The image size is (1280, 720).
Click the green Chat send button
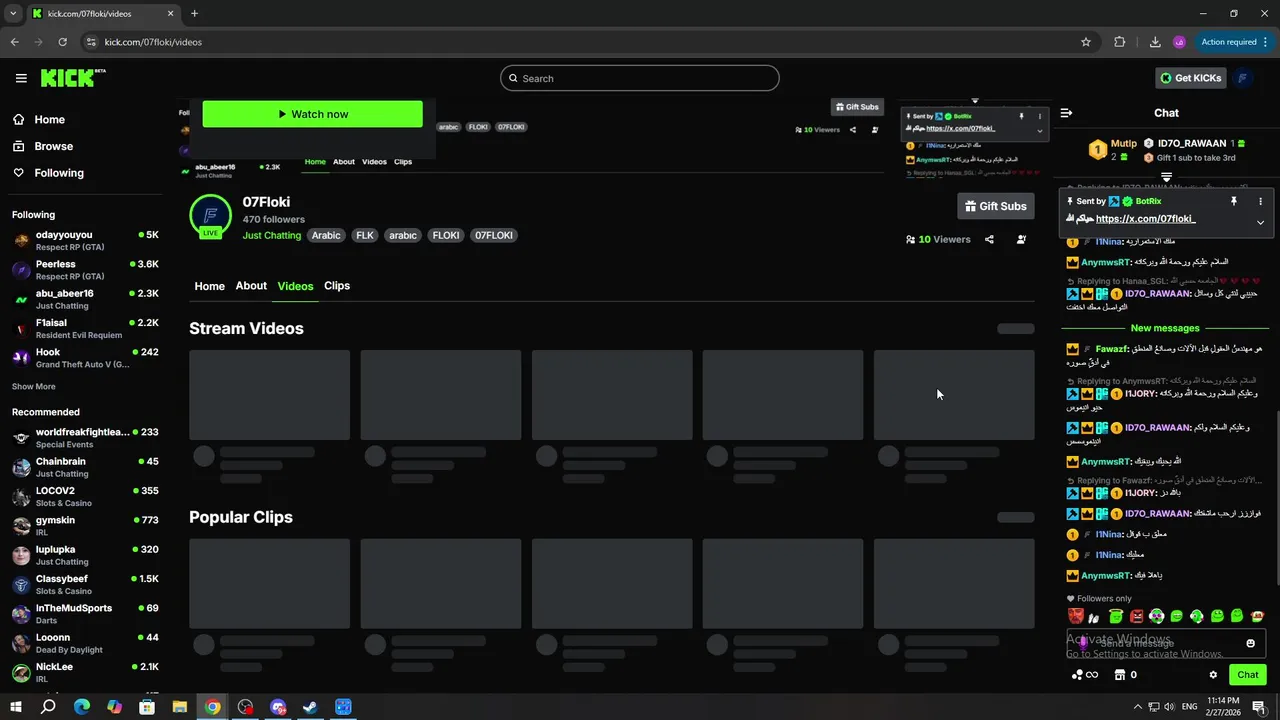point(1247,675)
